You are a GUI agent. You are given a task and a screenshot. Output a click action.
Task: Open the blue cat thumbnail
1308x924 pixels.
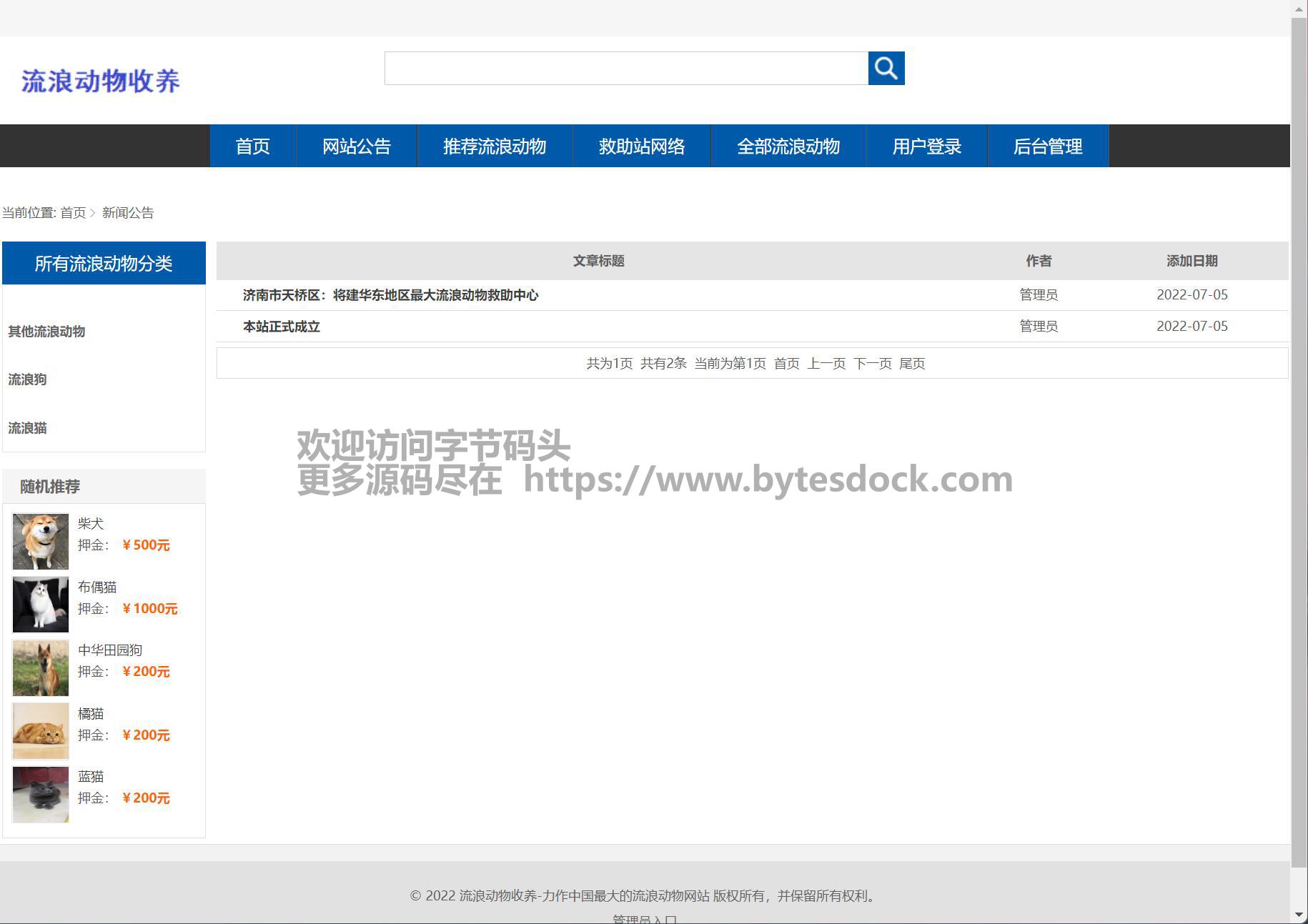click(x=41, y=794)
